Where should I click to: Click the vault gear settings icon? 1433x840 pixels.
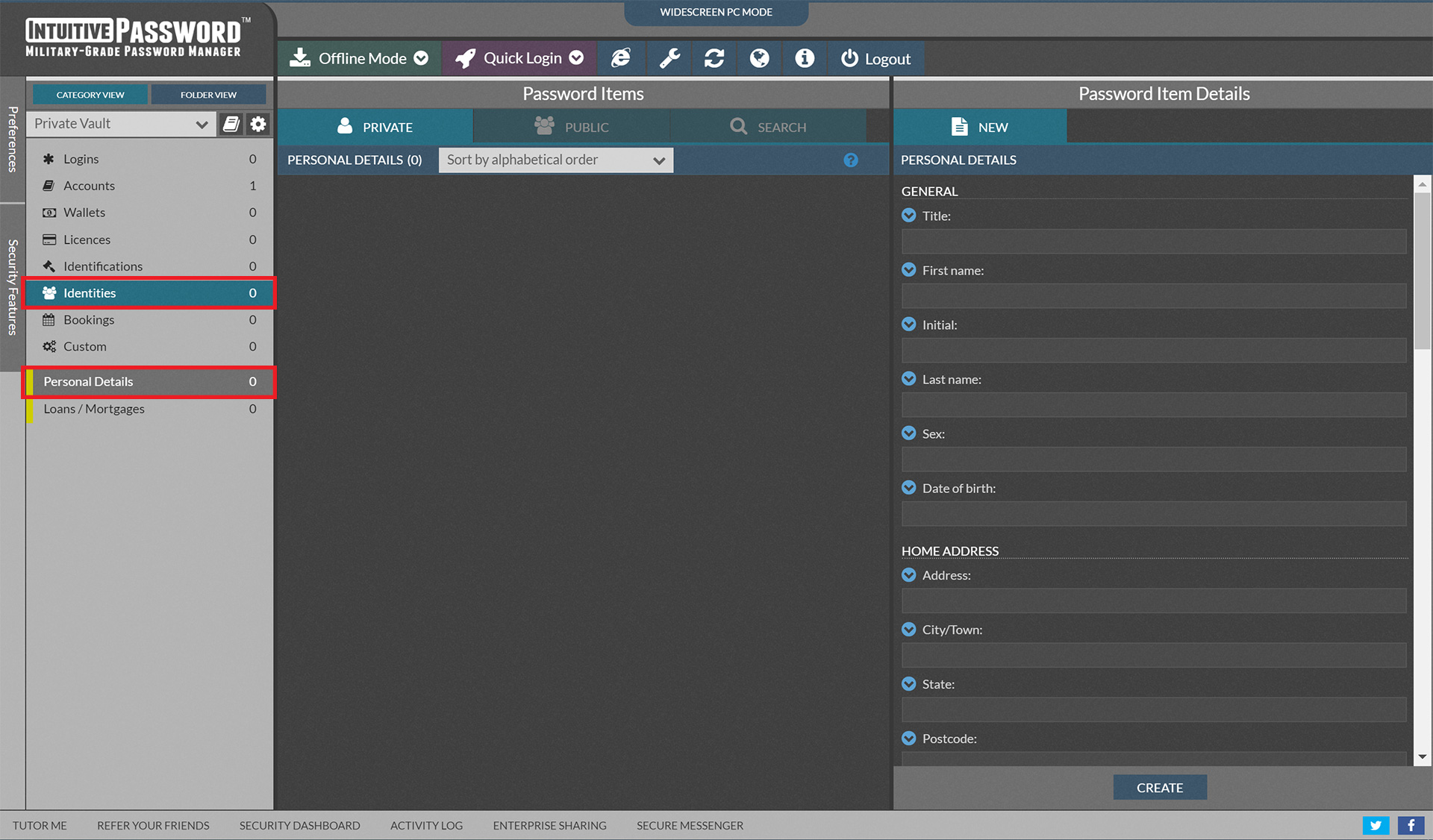[258, 124]
